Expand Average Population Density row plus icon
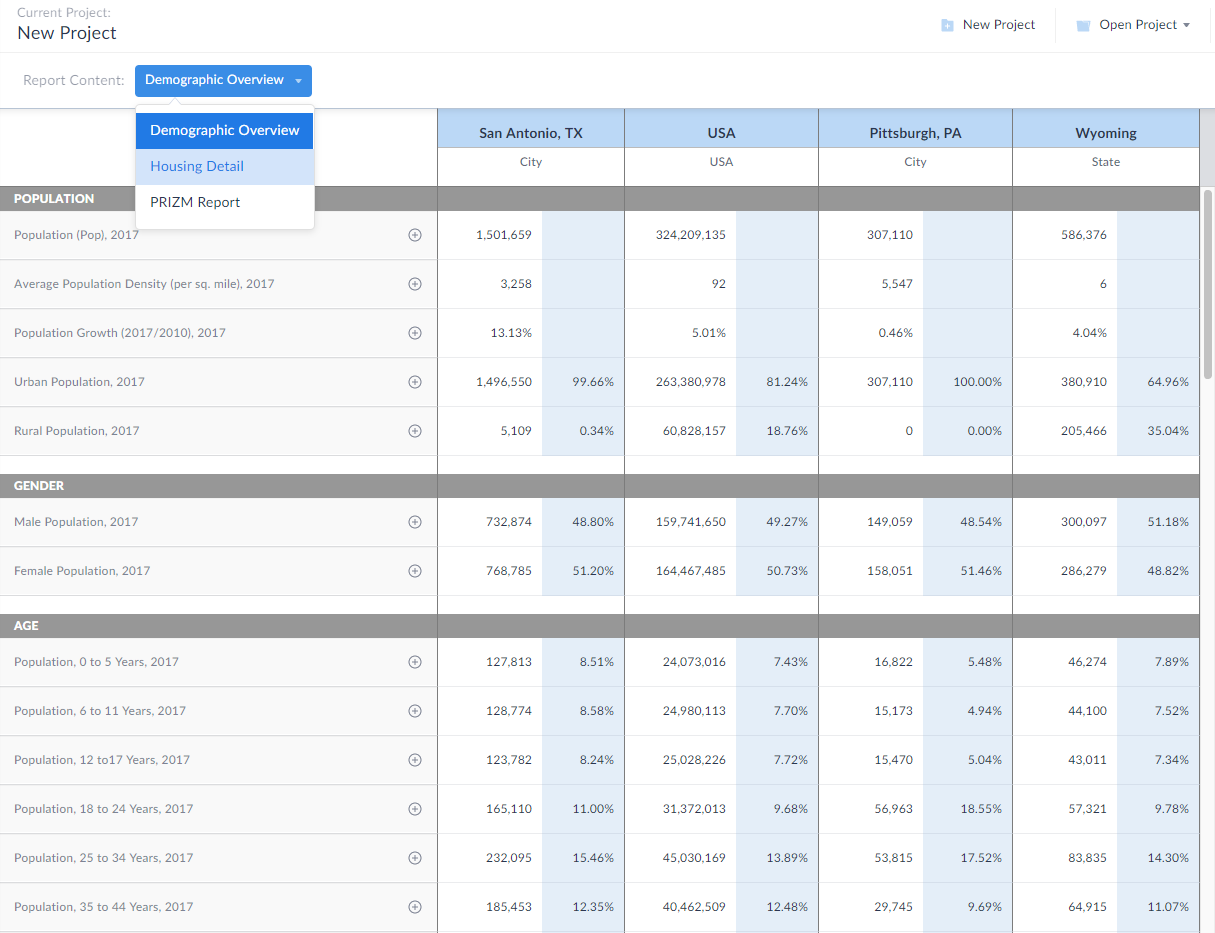1215x933 pixels. [415, 284]
